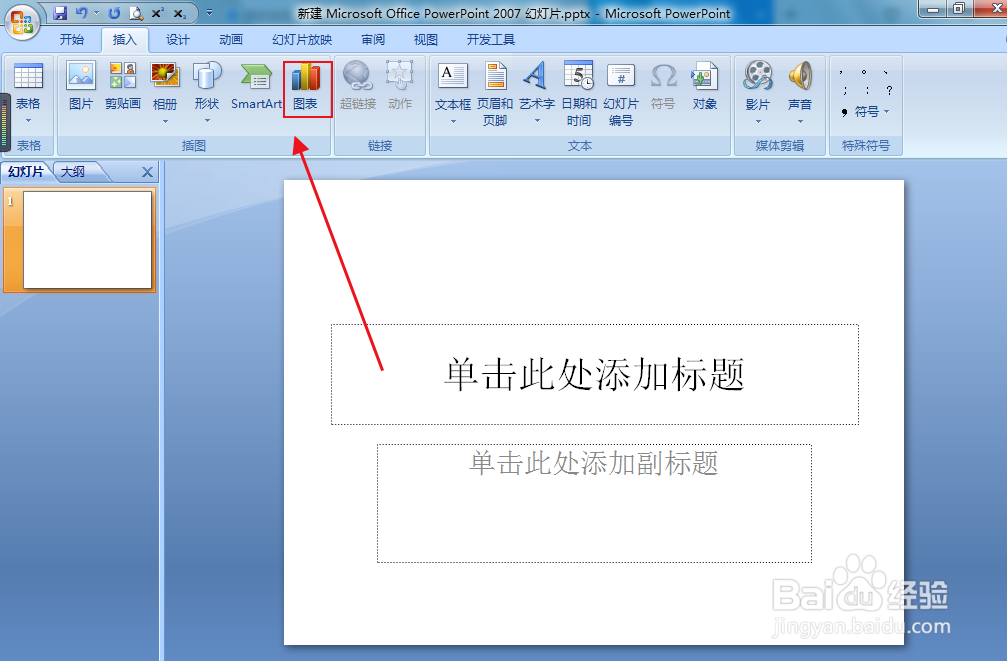Expand the 文本框 dropdown arrow

(453, 121)
